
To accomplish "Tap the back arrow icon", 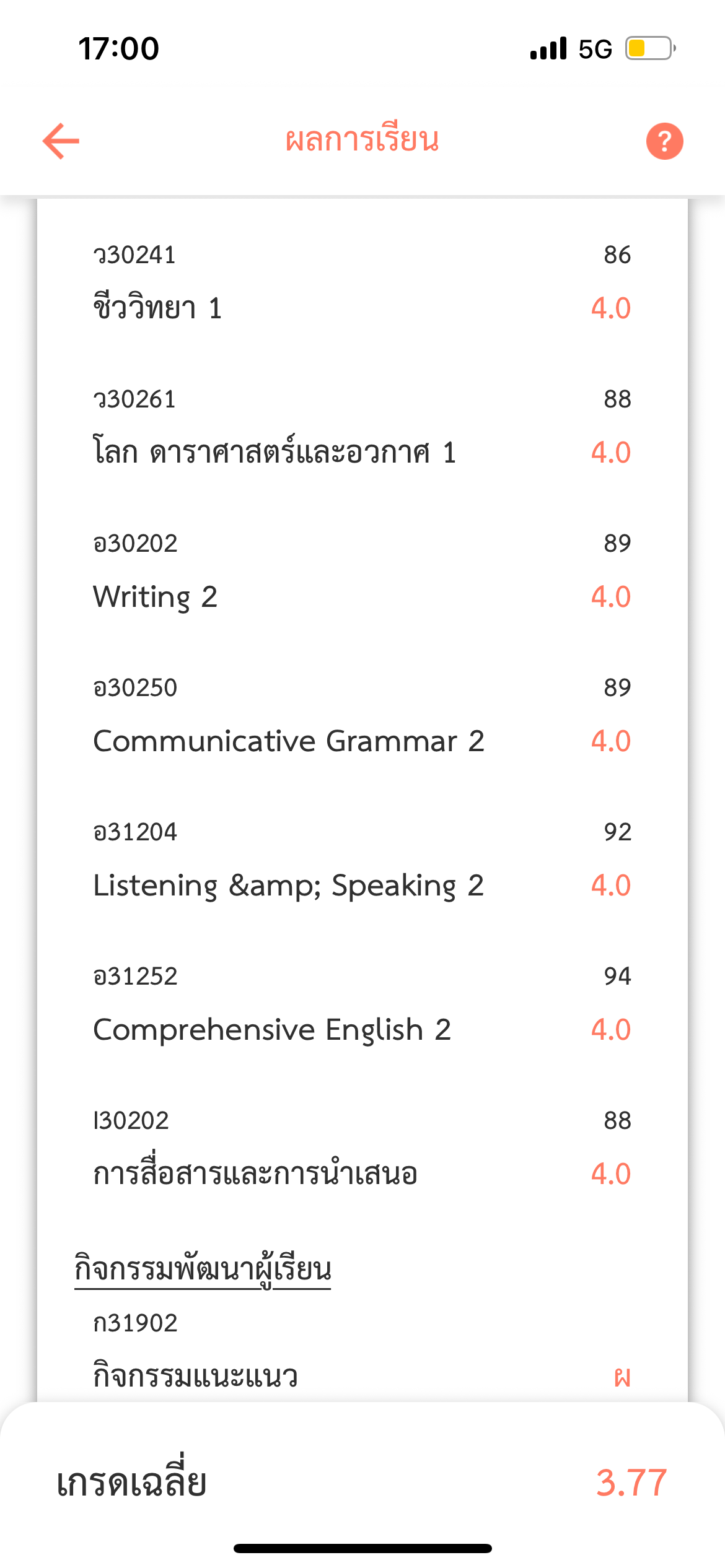I will click(61, 141).
